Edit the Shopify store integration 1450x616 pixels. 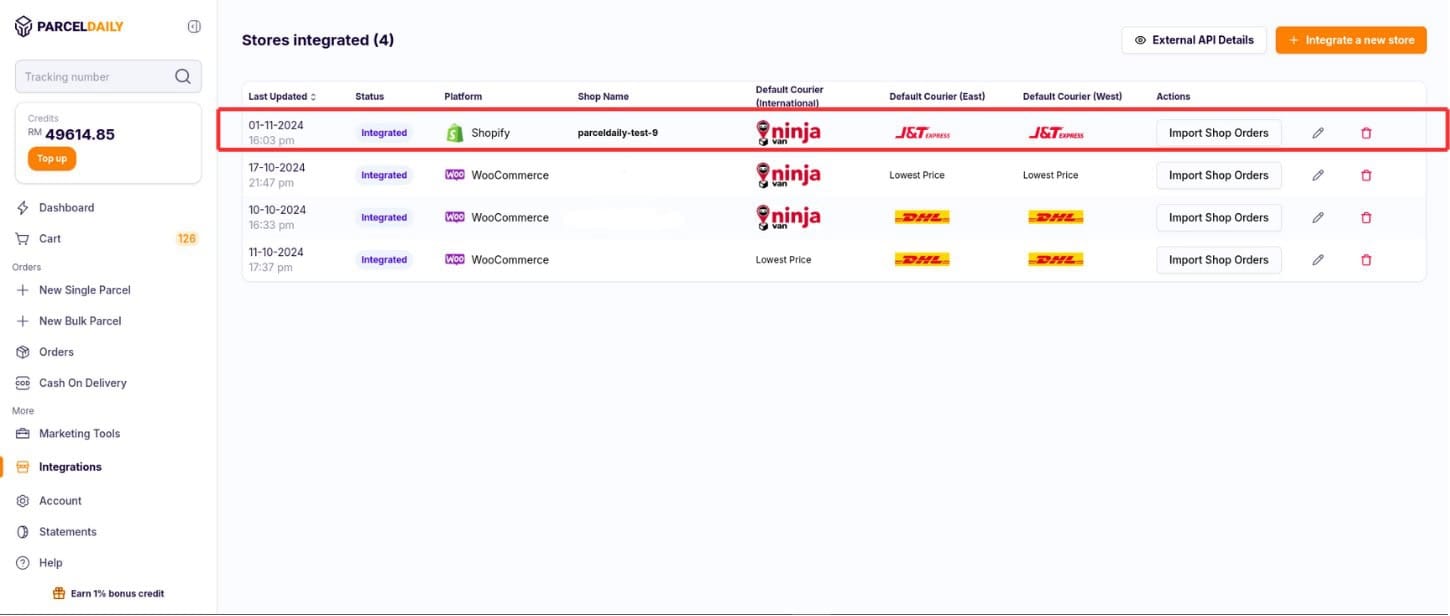pyautogui.click(x=1318, y=133)
